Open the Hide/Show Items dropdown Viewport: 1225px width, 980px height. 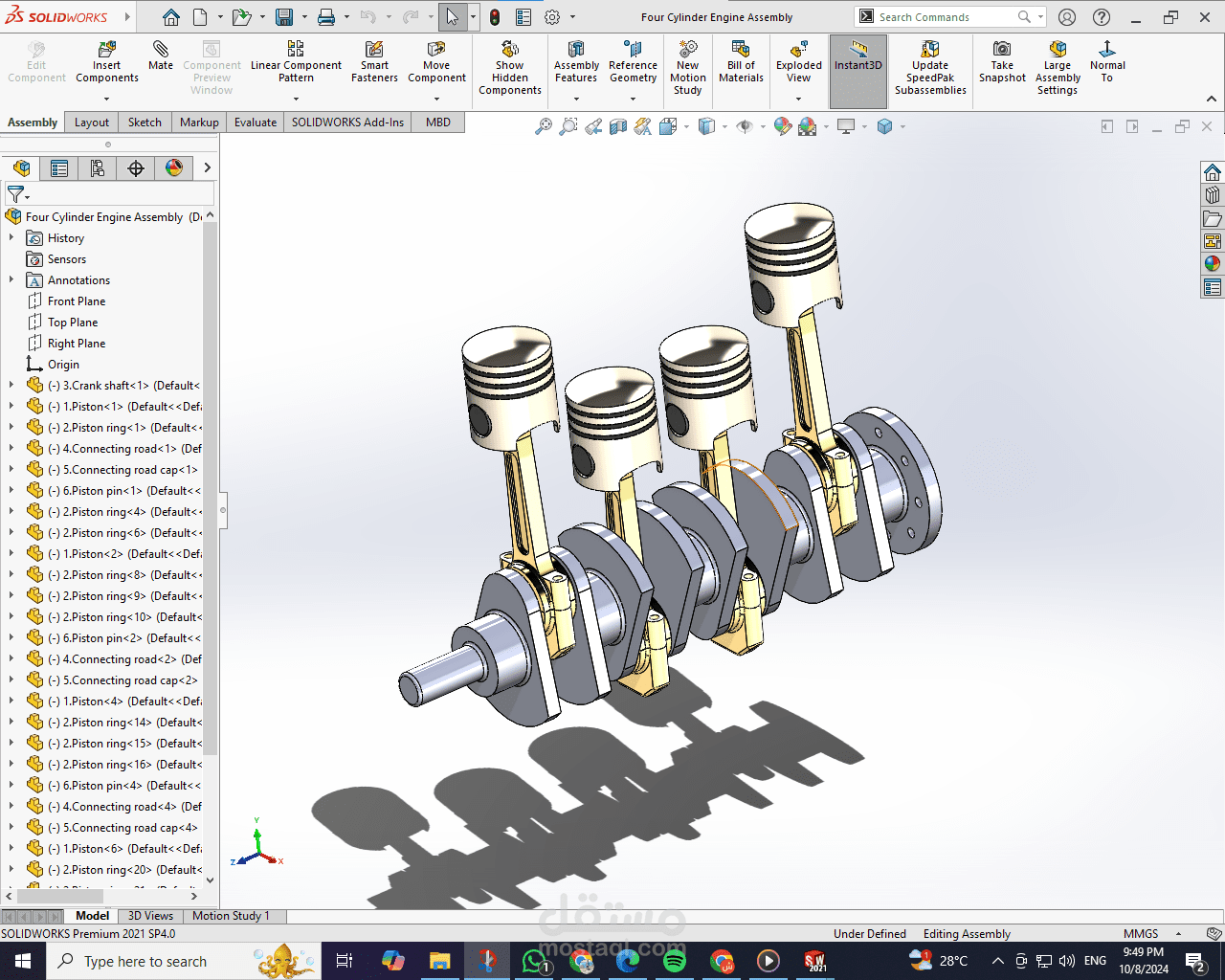pos(763,126)
